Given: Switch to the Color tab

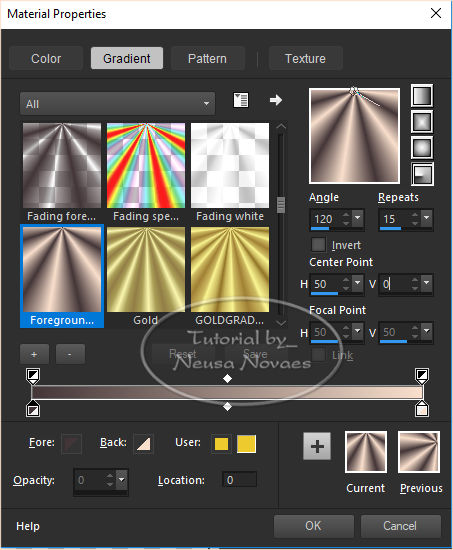Looking at the screenshot, I should (x=46, y=59).
